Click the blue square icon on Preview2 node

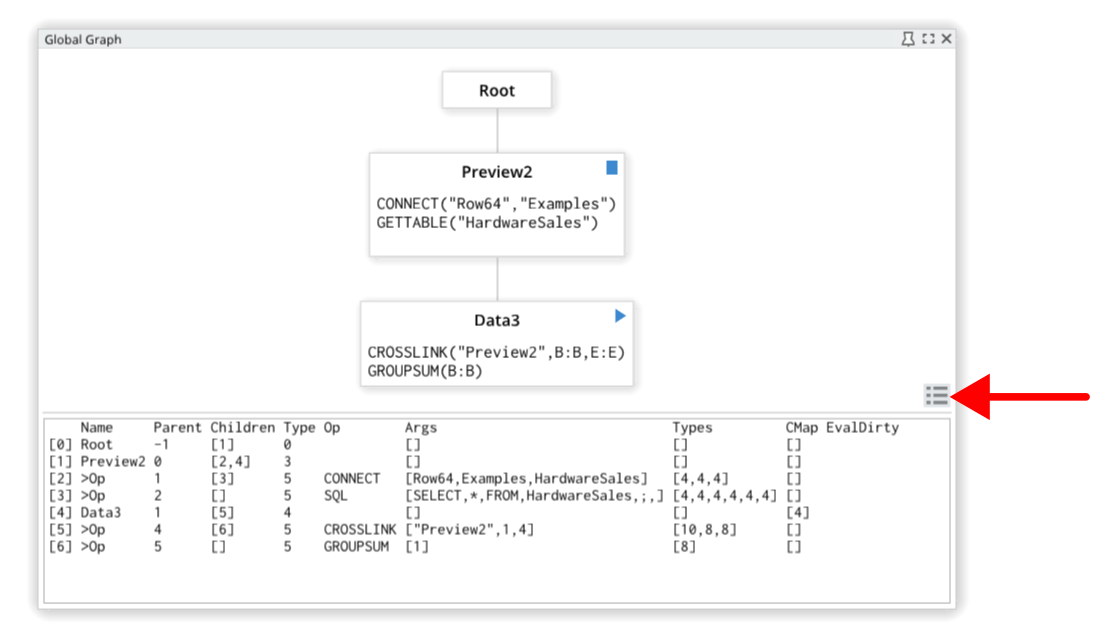click(x=612, y=168)
